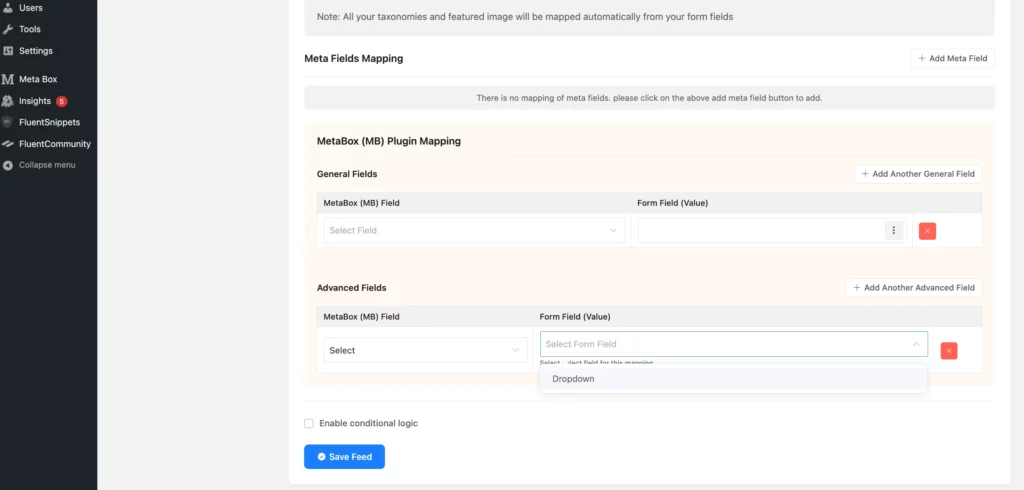Click the Collapse menu arrow icon

(8, 165)
